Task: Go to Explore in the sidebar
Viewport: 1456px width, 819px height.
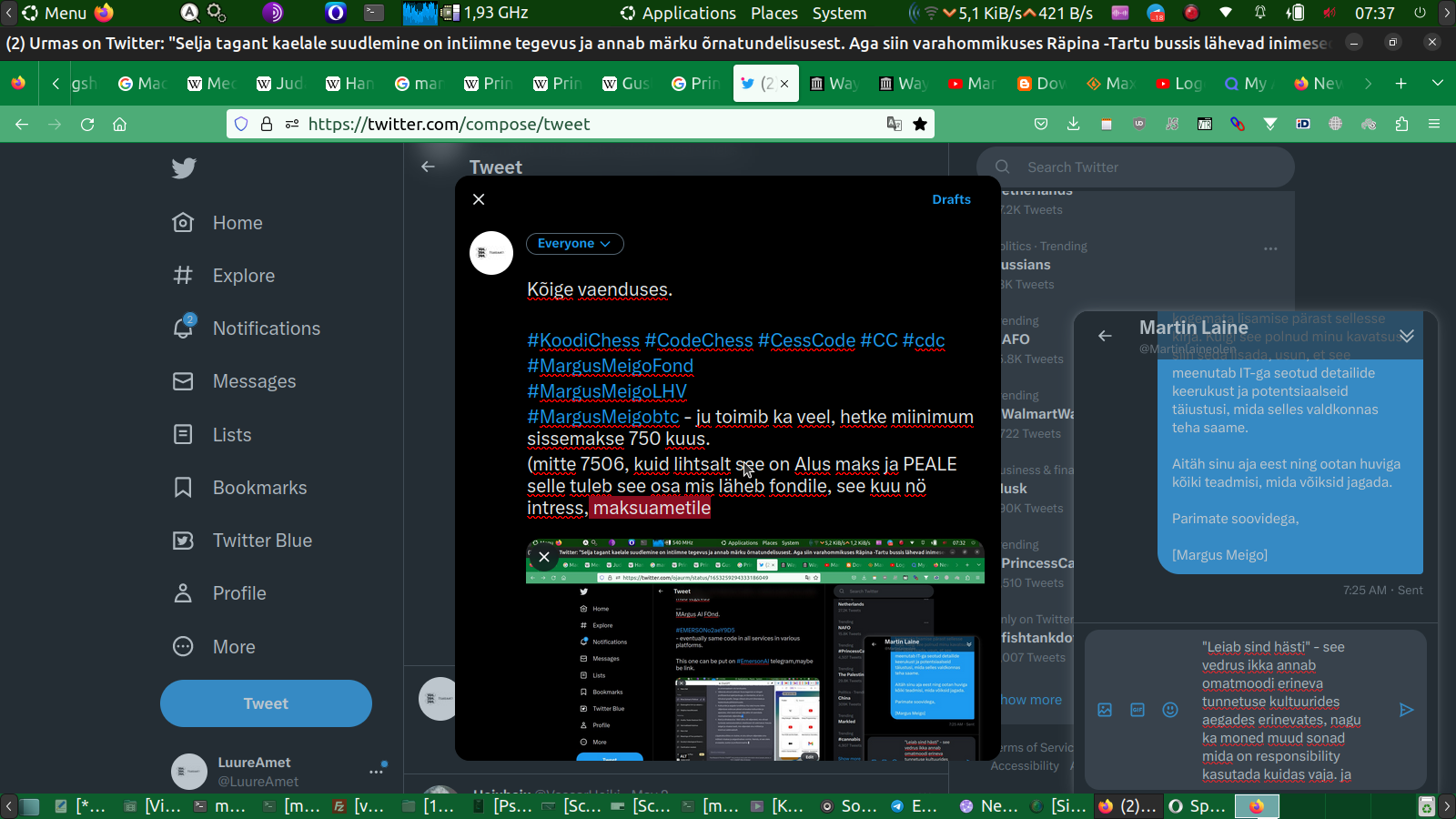Action: click(x=224, y=276)
